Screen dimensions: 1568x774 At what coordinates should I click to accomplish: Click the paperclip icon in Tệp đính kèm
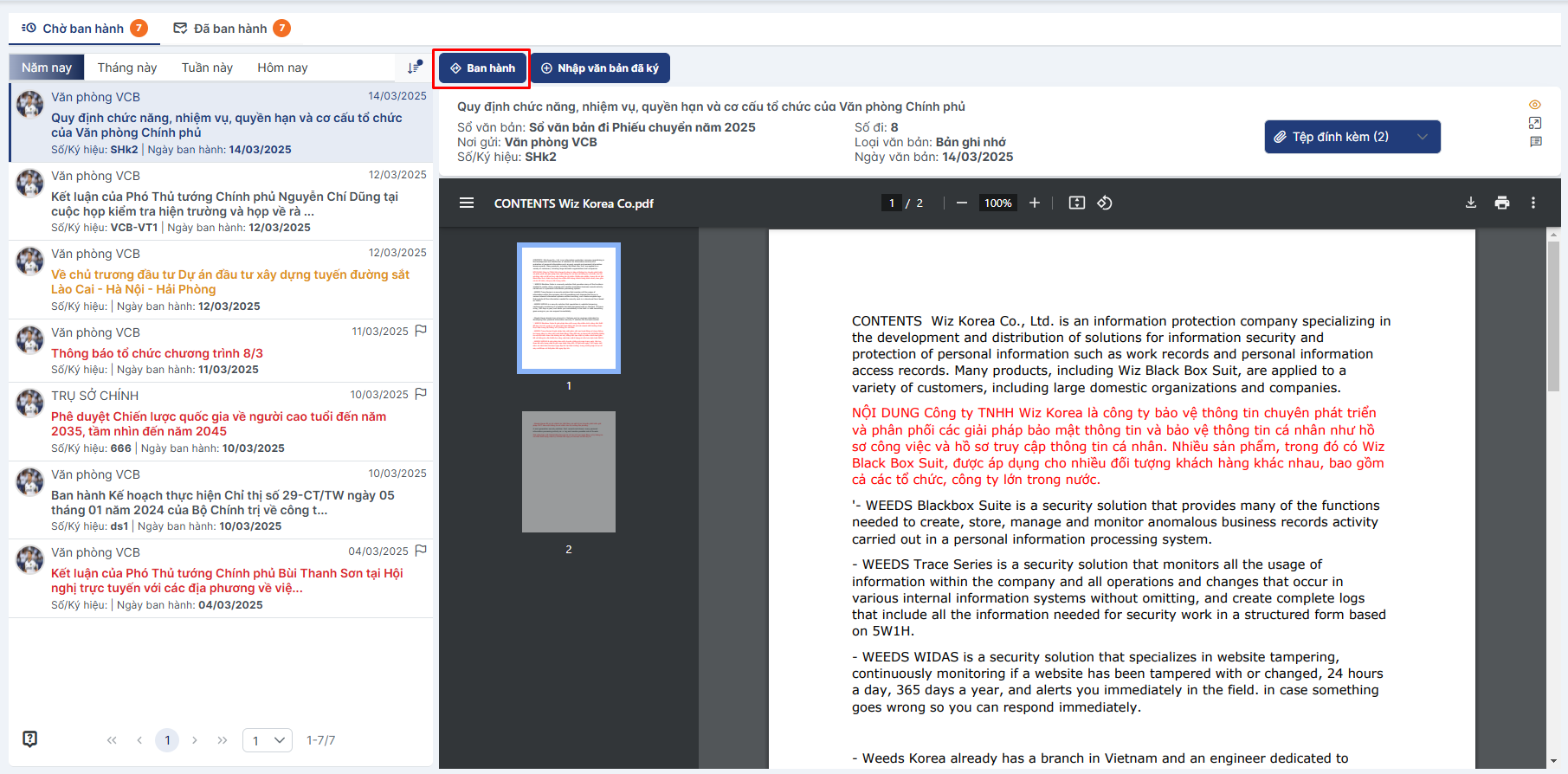tap(1280, 137)
